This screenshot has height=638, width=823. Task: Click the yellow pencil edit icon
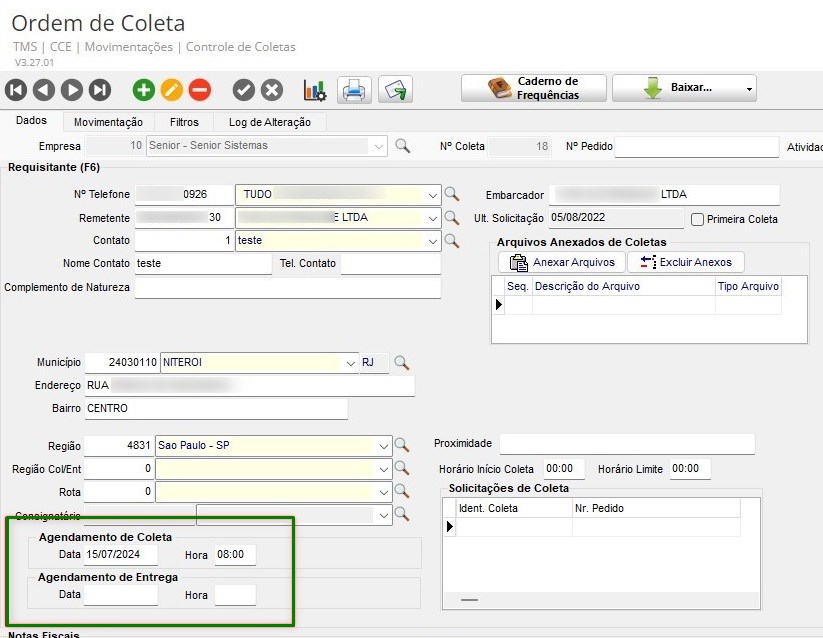pos(172,90)
